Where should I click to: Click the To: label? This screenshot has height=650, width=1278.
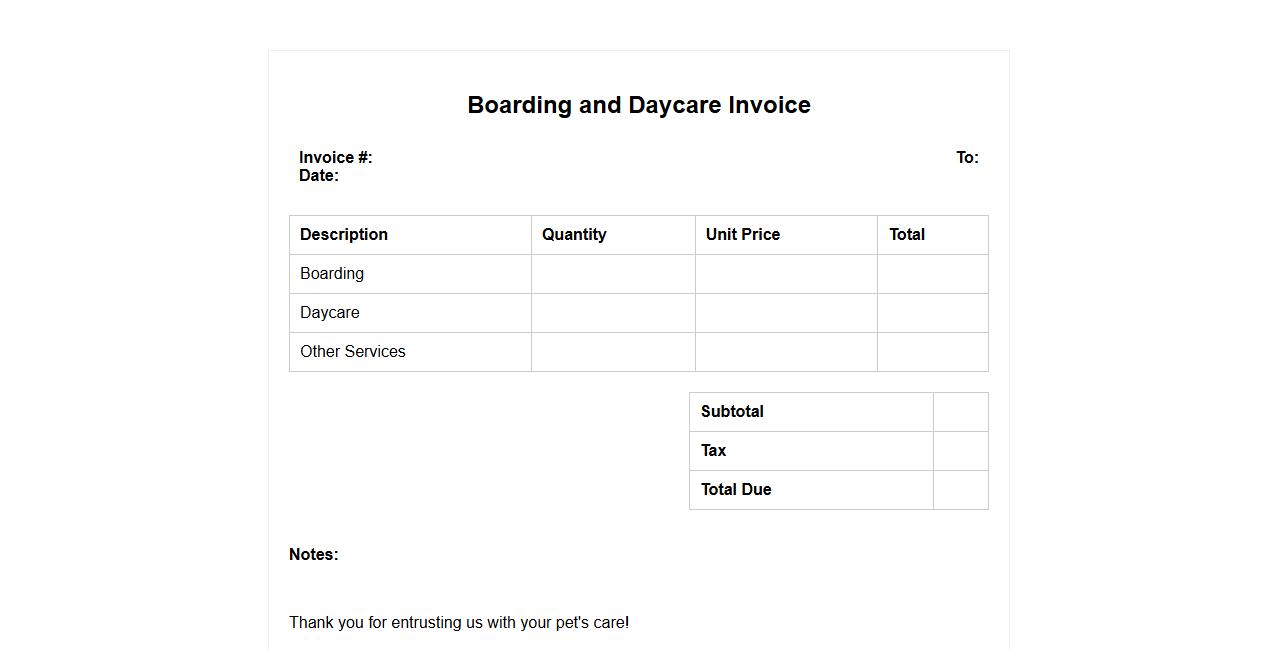point(966,157)
